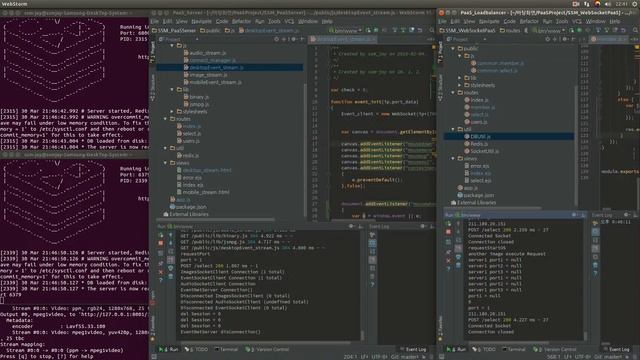Switch to desktopEvent_stream.js editor tab
Viewport: 640px width, 360px height.
click(342, 39)
